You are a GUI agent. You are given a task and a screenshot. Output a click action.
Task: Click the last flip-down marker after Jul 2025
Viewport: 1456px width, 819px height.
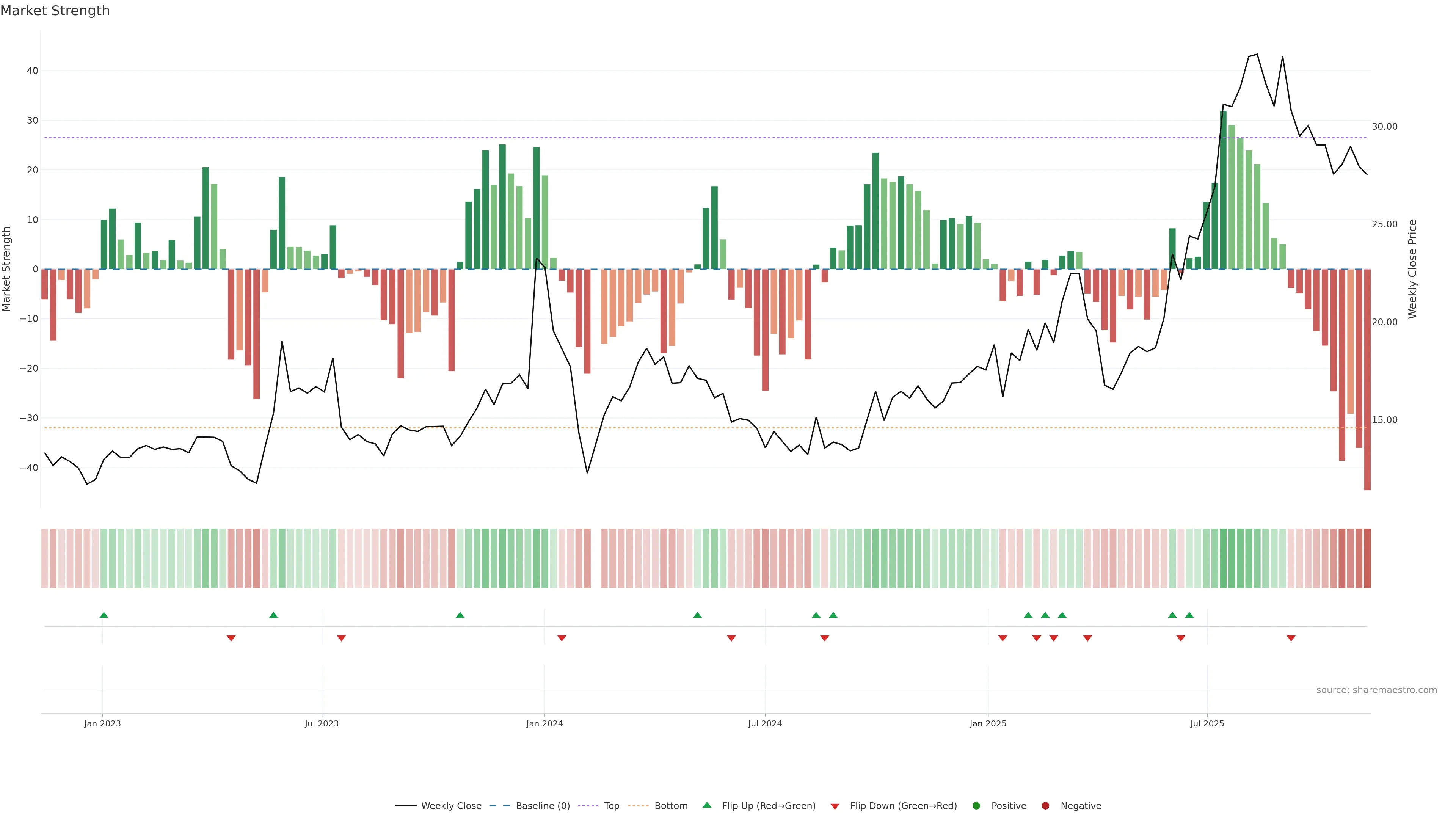point(1291,638)
